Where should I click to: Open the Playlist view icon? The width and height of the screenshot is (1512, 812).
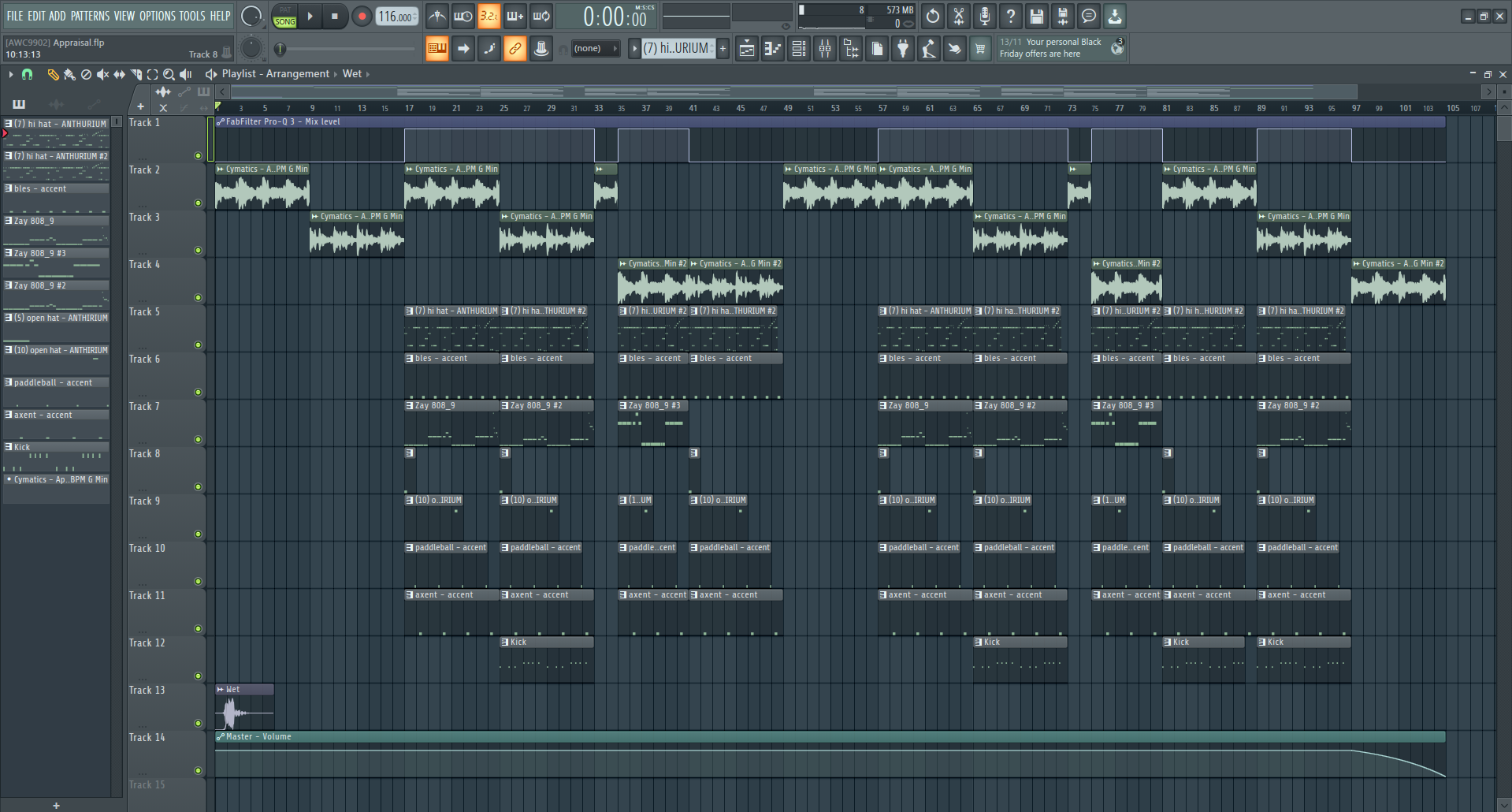[x=747, y=49]
